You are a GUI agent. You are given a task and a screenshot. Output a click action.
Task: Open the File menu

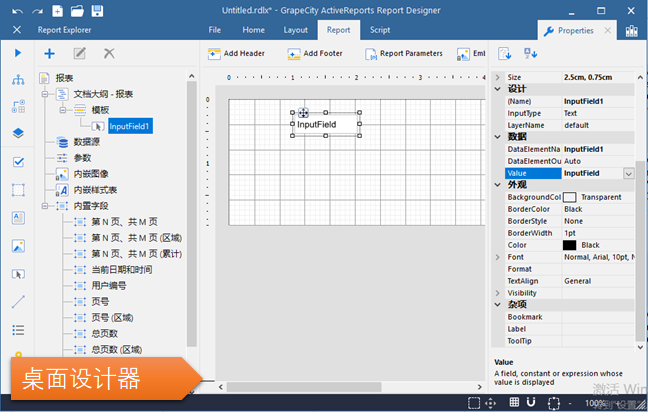(214, 30)
